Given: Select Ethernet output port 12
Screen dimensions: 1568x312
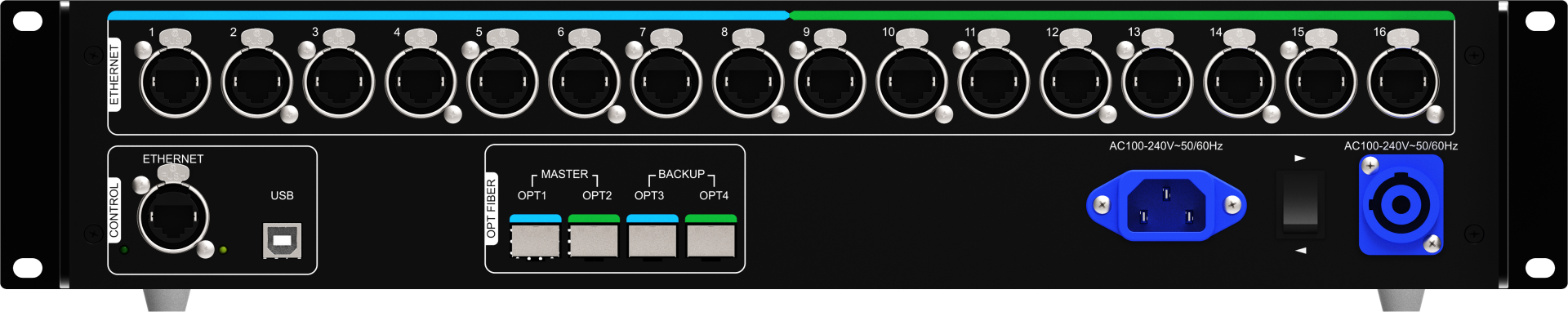Looking at the screenshot, I should click(1076, 82).
